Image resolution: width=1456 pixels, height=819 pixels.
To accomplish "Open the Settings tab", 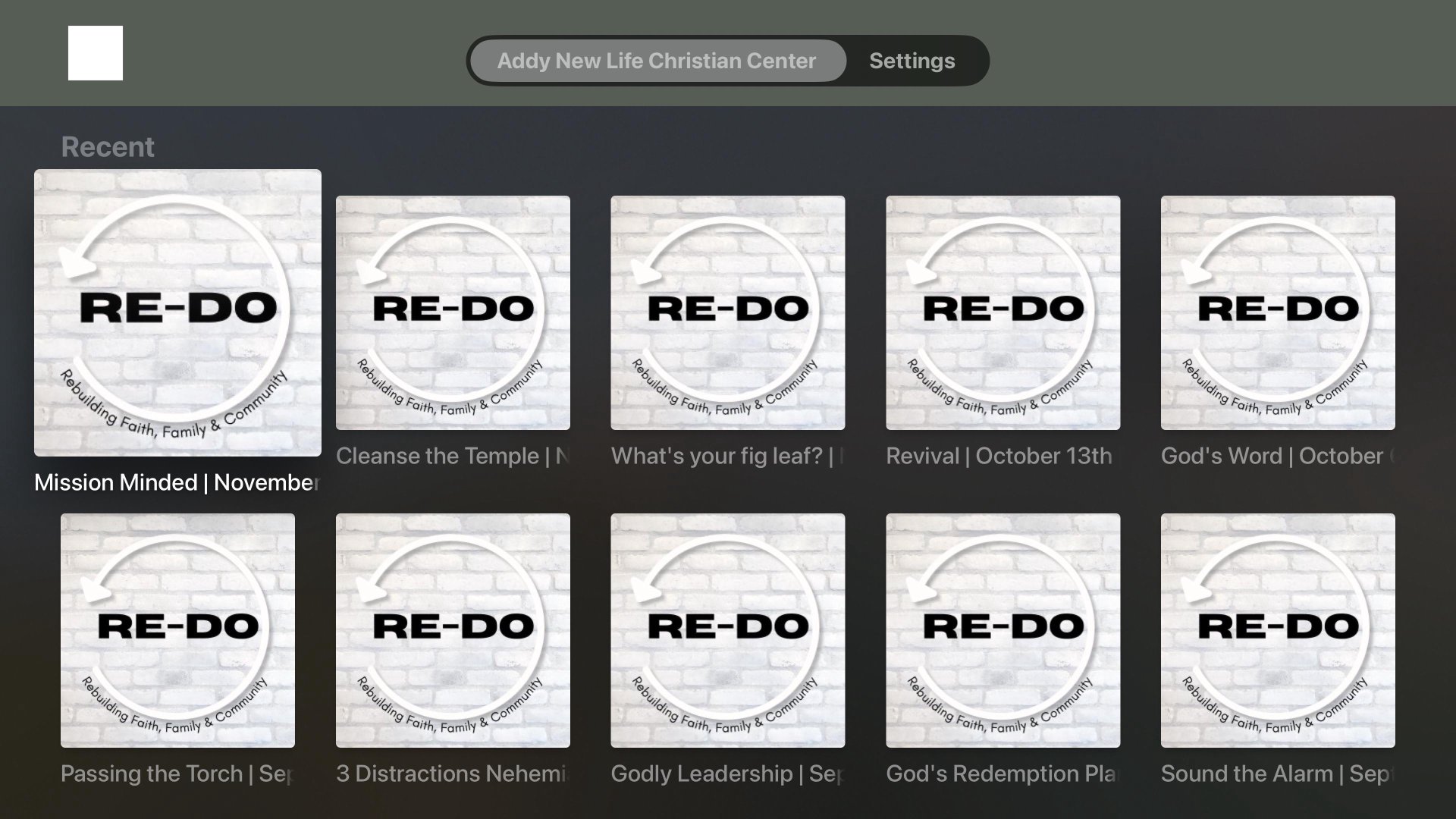I will coord(912,61).
